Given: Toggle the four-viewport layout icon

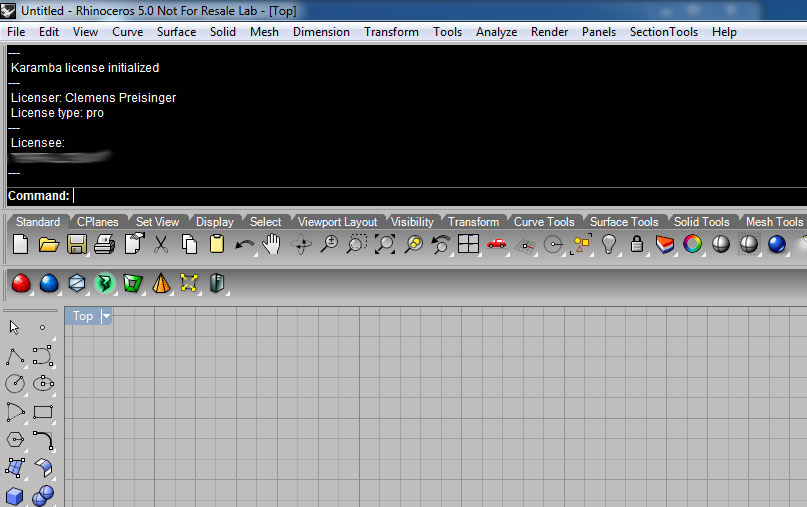Looking at the screenshot, I should point(468,244).
